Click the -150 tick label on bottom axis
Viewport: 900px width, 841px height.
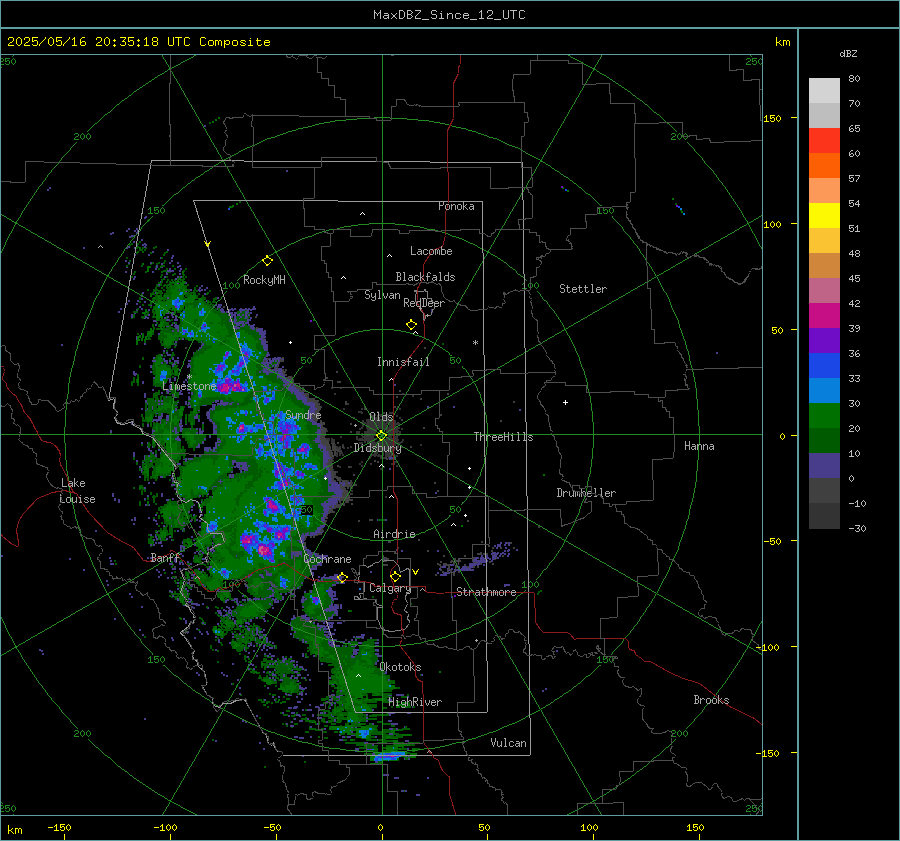[59, 827]
